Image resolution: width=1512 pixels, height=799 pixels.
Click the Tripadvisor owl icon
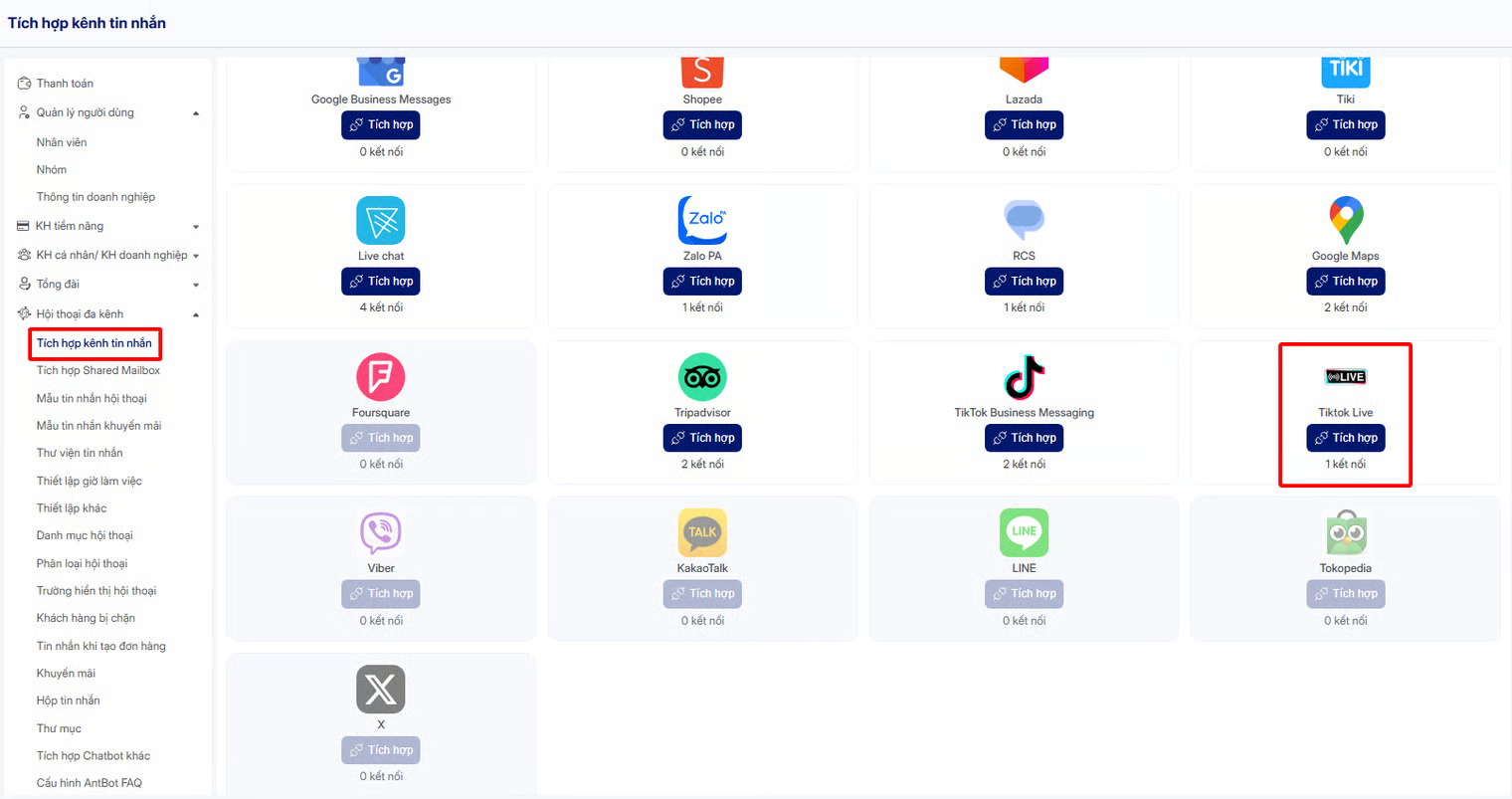(x=702, y=377)
